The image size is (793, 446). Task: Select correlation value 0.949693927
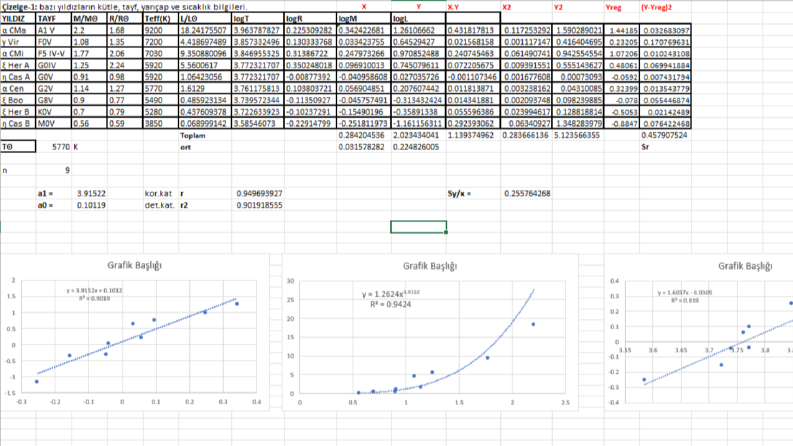click(x=258, y=194)
